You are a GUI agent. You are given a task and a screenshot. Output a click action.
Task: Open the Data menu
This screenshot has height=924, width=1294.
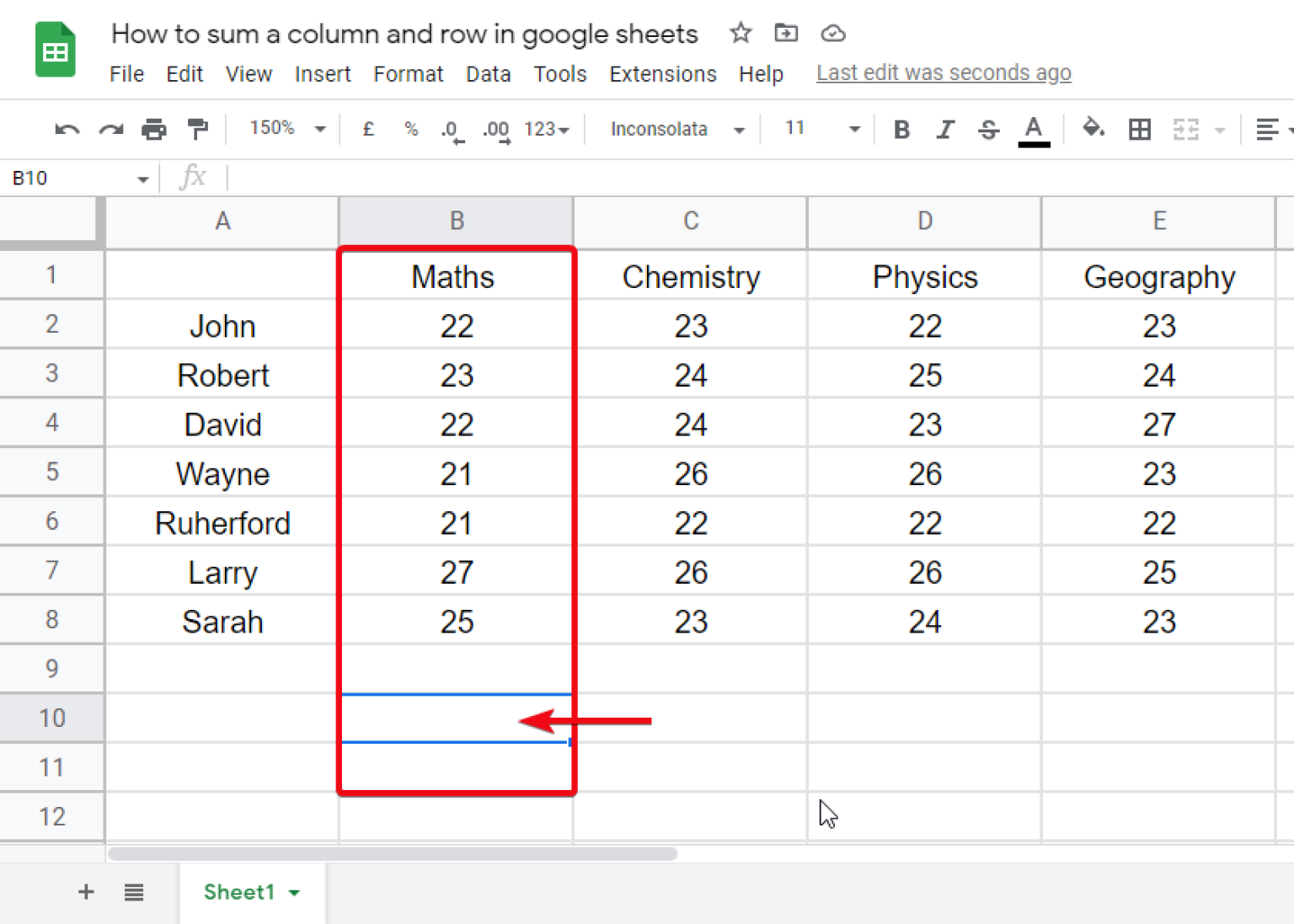[489, 74]
